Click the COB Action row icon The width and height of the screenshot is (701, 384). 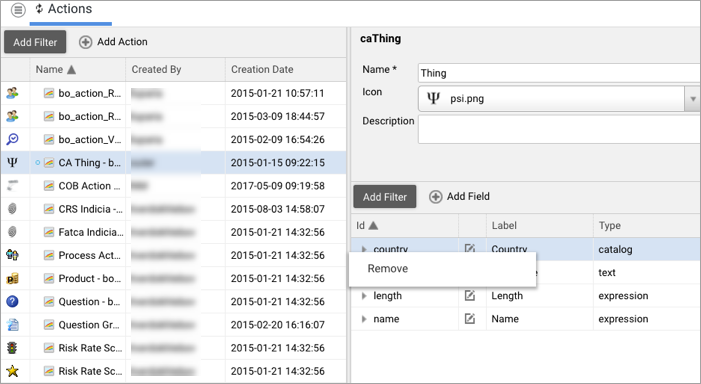pyautogui.click(x=13, y=186)
